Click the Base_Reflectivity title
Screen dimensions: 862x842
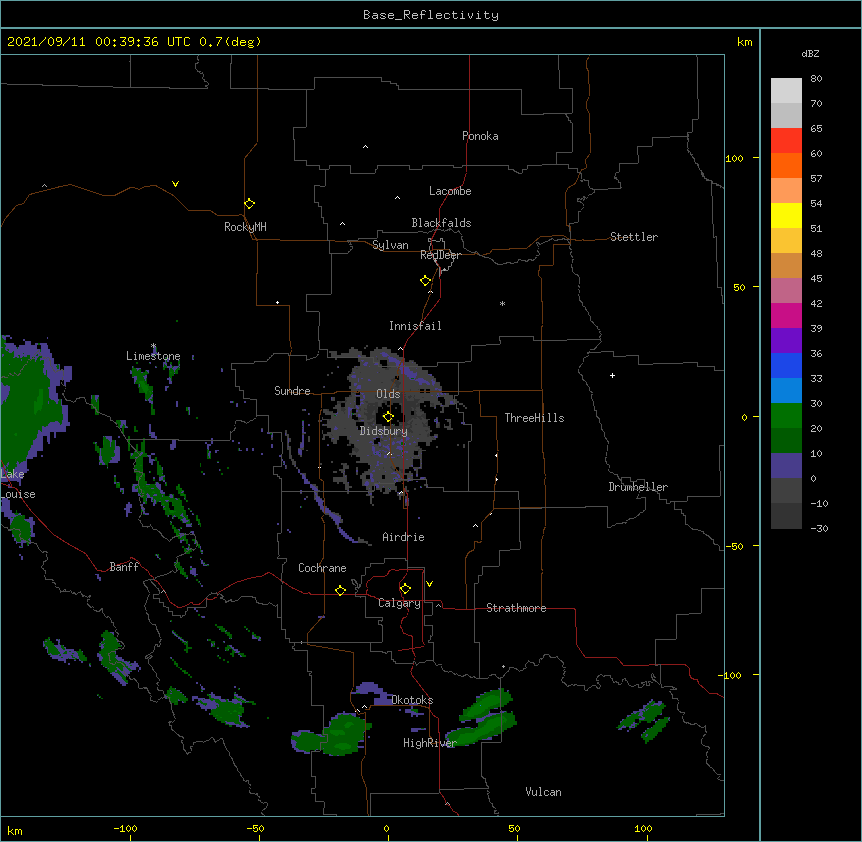431,15
